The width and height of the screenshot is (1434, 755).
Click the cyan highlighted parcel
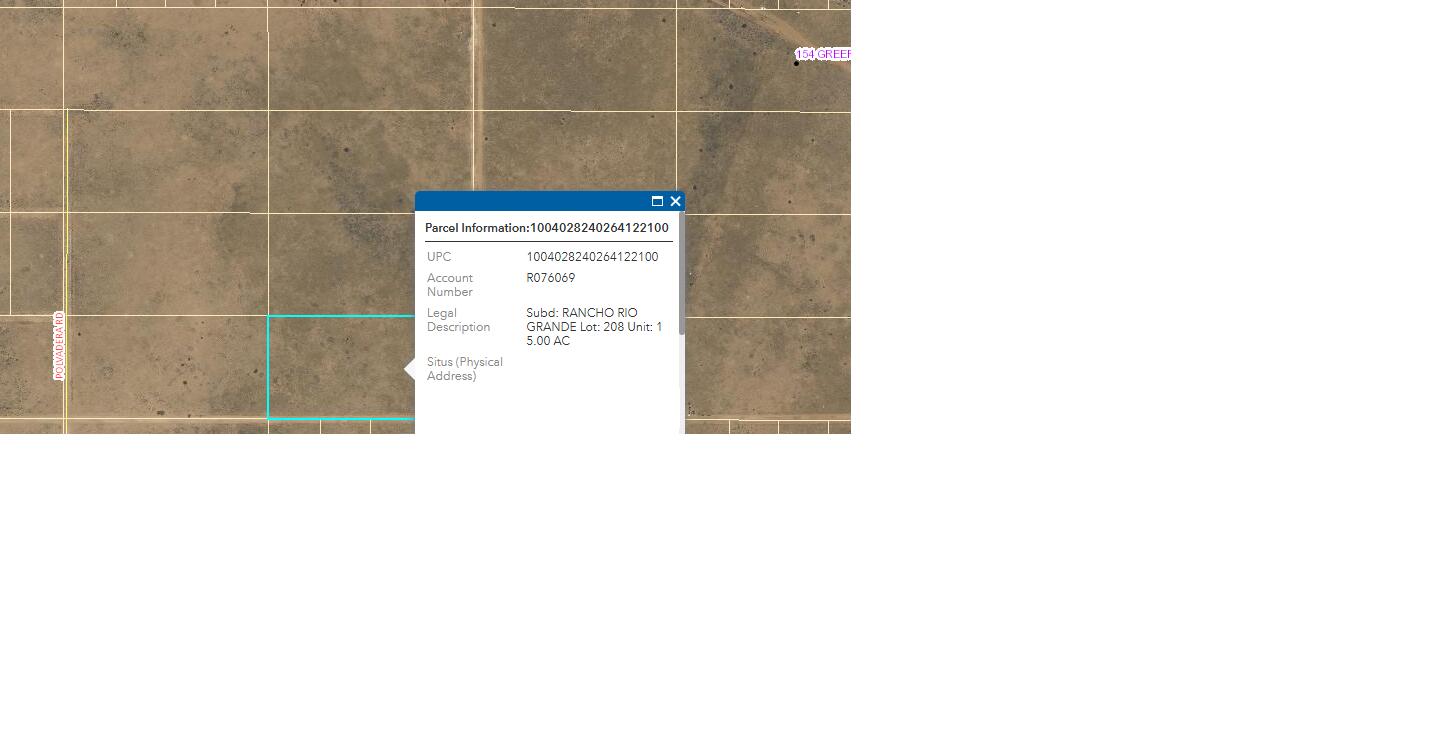[340, 367]
